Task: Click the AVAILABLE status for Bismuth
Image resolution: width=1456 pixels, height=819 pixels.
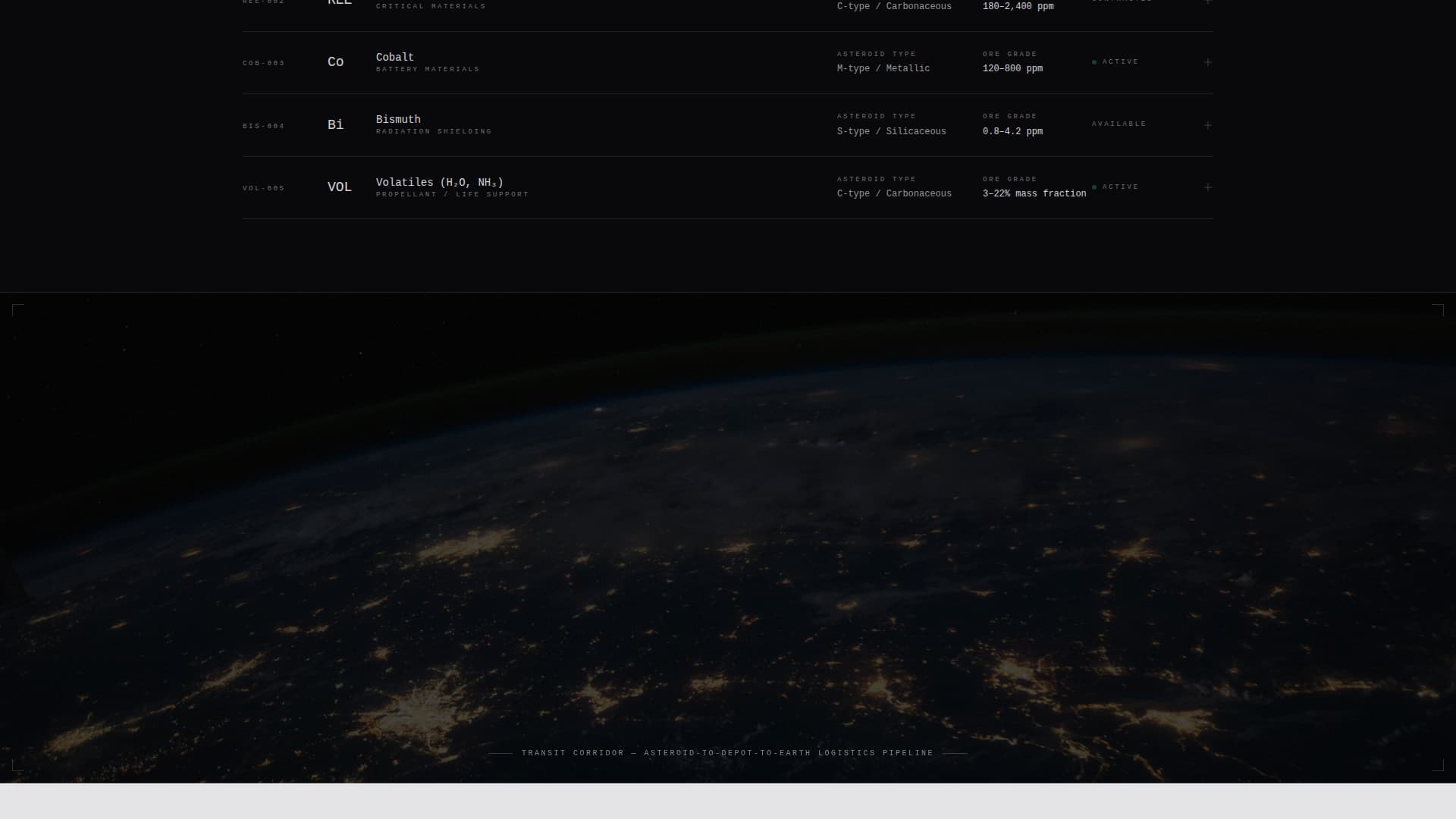Action: tap(1119, 124)
